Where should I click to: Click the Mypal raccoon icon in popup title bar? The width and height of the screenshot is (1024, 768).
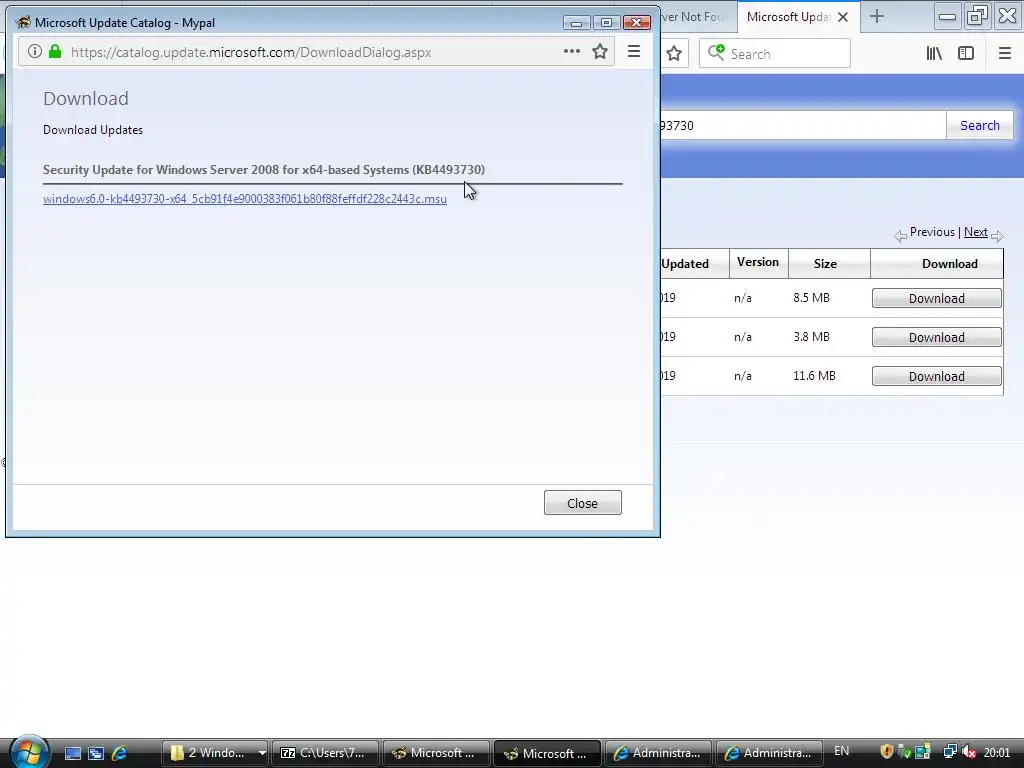pos(23,22)
